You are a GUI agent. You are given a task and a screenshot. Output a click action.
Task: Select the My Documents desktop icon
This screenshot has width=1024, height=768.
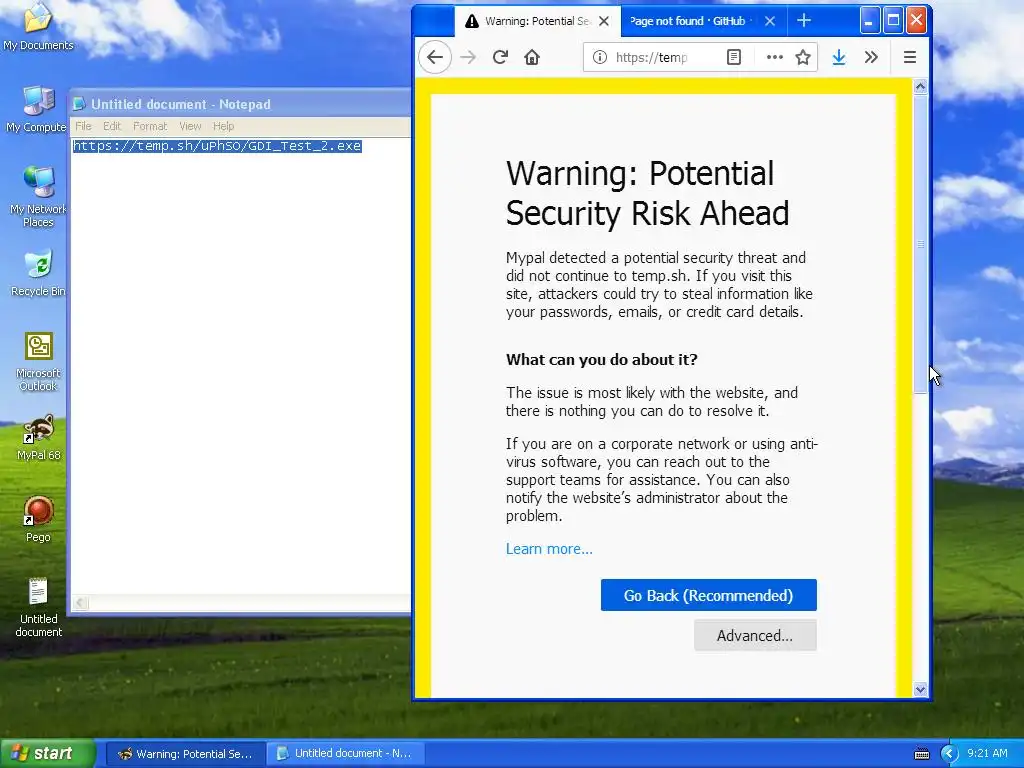click(38, 27)
